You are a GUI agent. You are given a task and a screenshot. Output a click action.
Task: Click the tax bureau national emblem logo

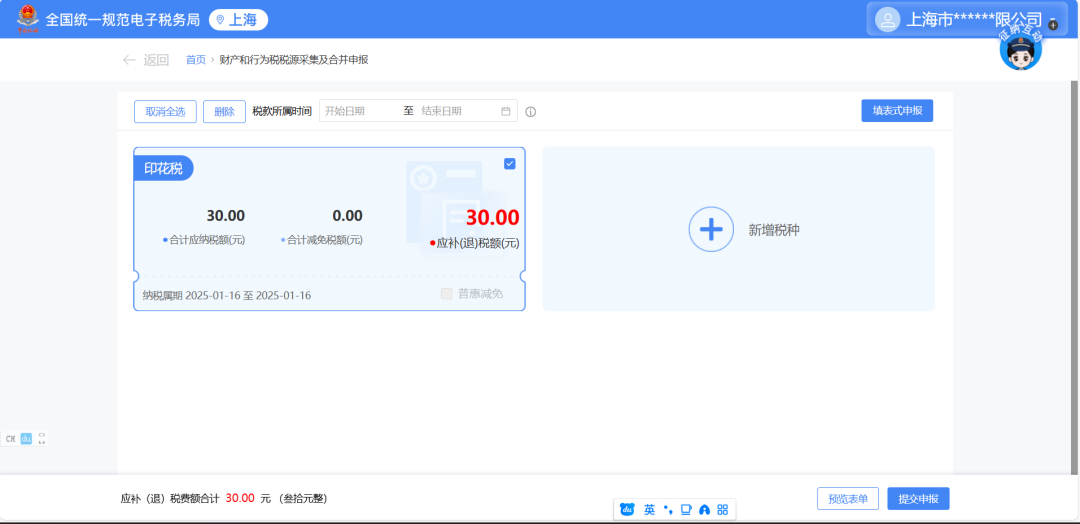28,19
